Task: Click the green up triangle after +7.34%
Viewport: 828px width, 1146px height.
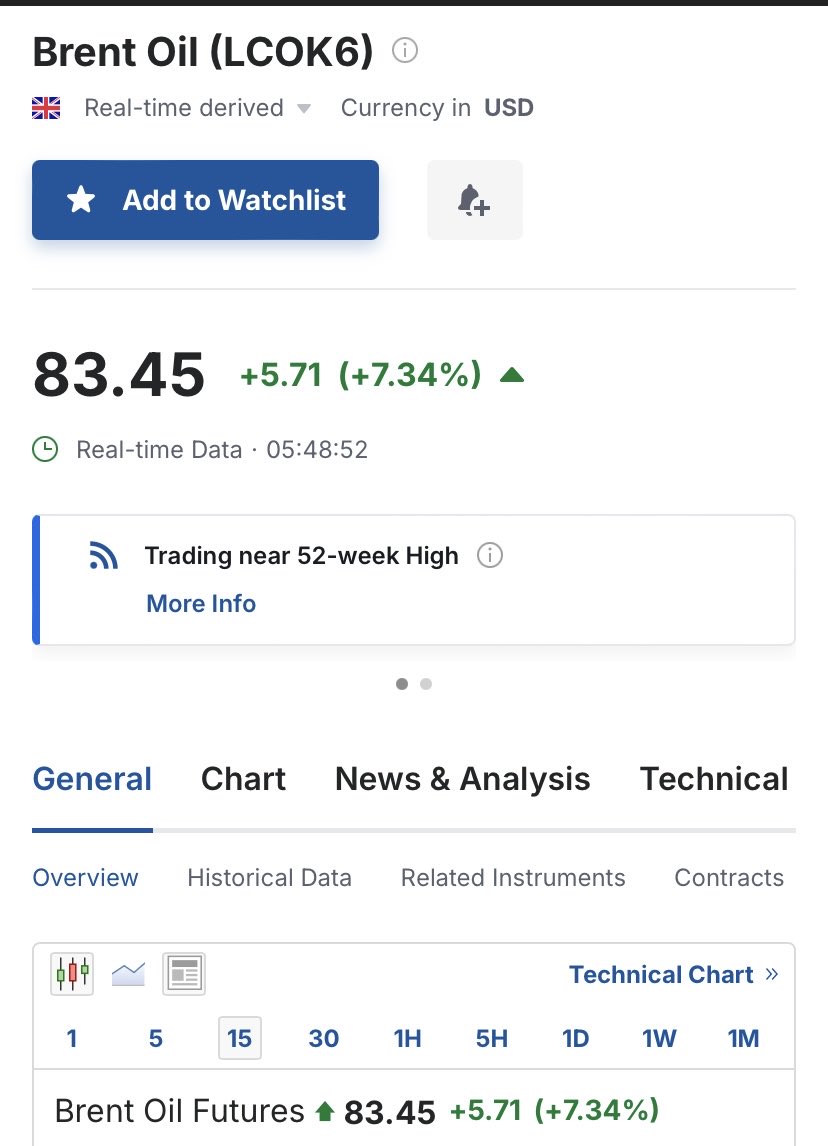Action: pyautogui.click(x=512, y=376)
